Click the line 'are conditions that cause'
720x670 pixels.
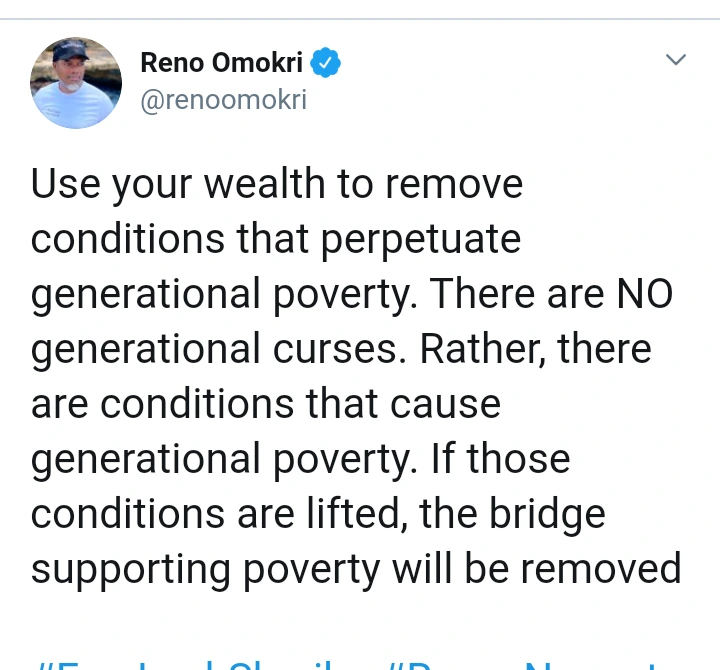tap(265, 404)
